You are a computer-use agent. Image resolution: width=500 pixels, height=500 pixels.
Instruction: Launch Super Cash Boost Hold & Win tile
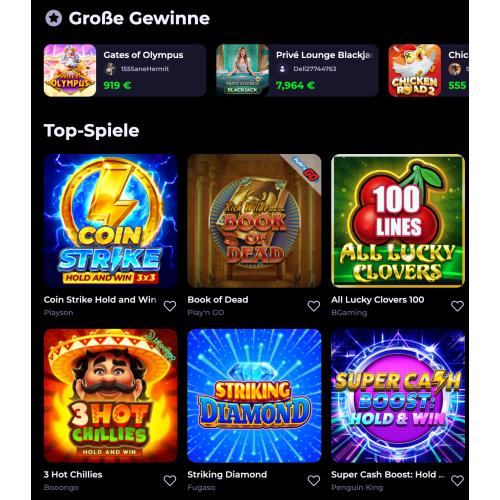pyautogui.click(x=398, y=396)
